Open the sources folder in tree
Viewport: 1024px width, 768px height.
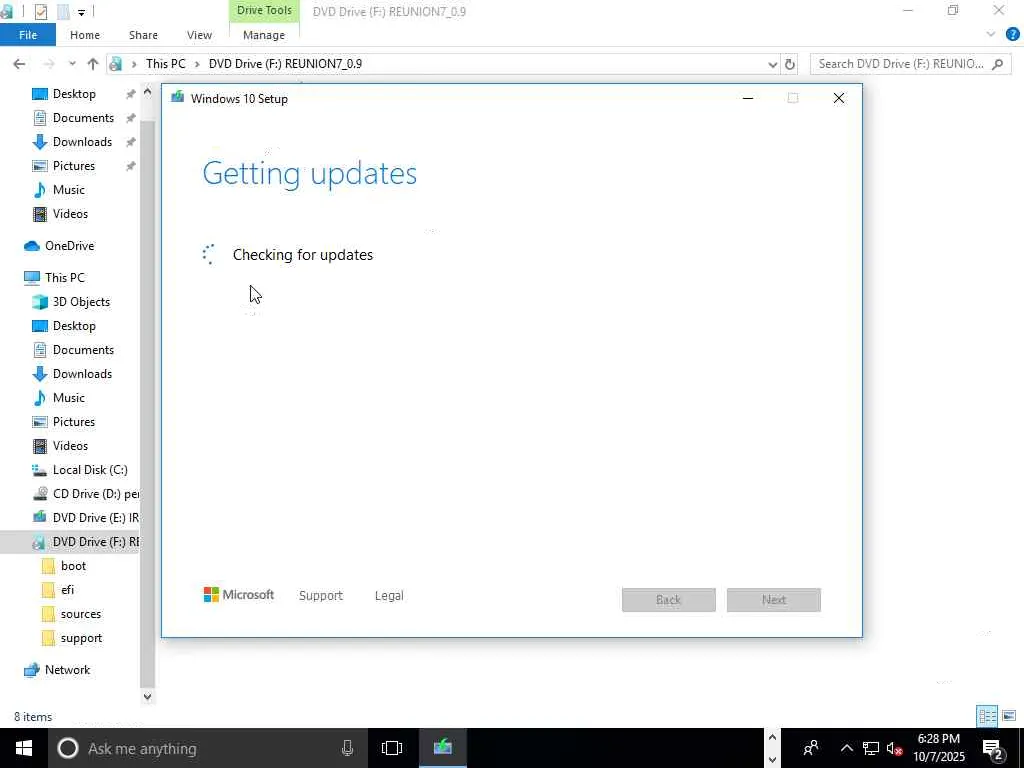click(80, 614)
